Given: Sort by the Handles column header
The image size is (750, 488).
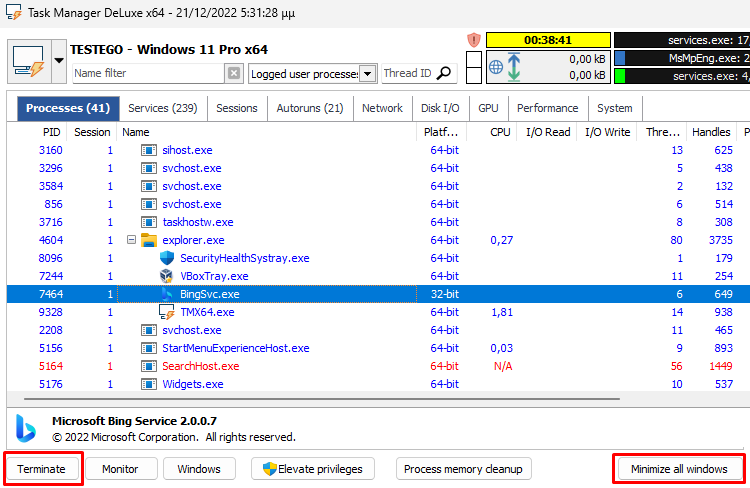Looking at the screenshot, I should pyautogui.click(x=711, y=132).
